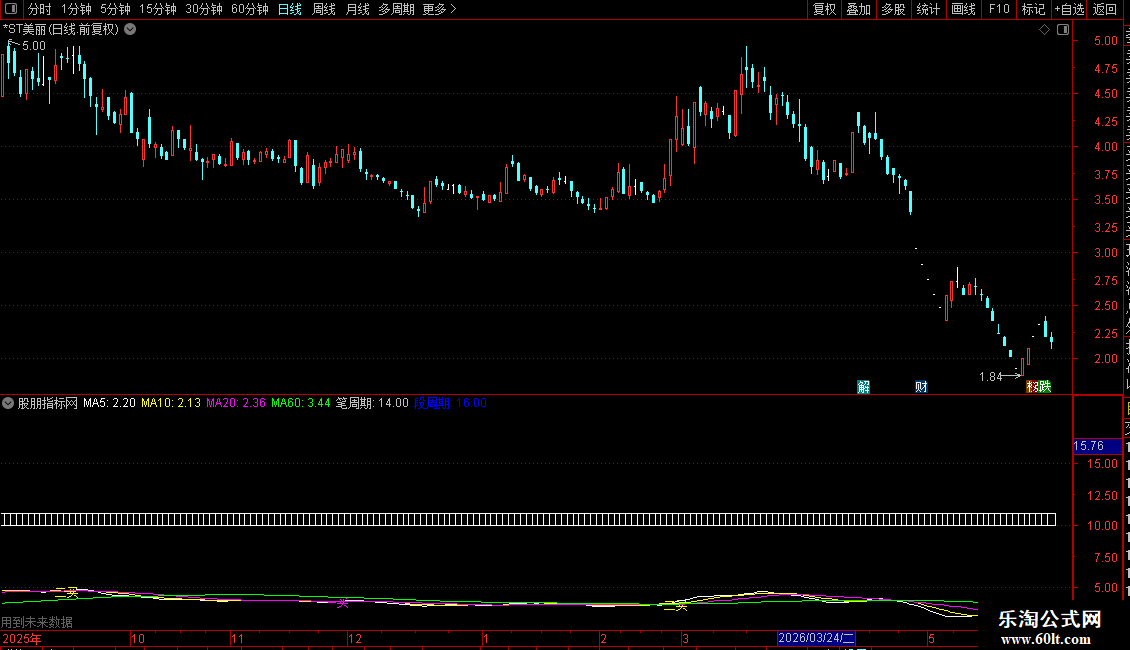Click the 4.50 price axis label
The height and width of the screenshot is (650, 1130).
(1105, 94)
